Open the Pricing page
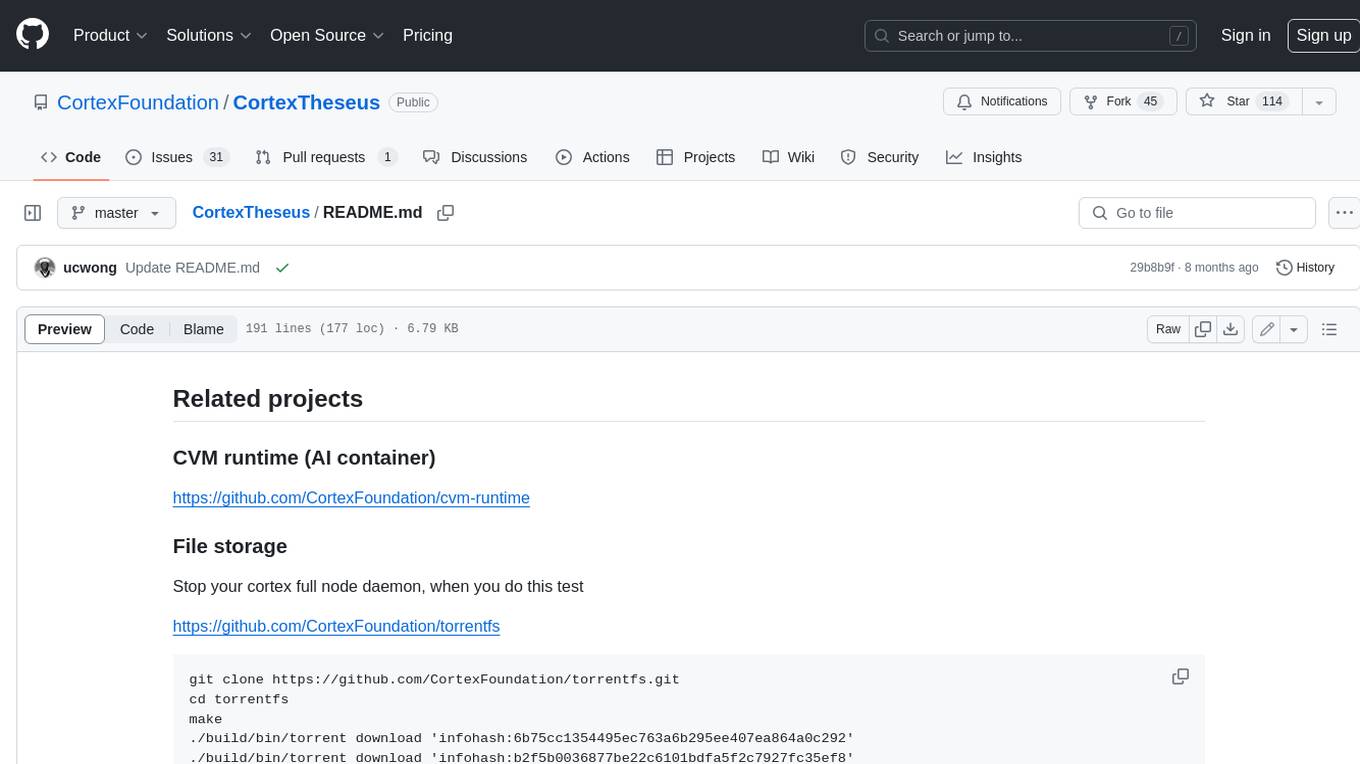This screenshot has height=764, width=1360. tap(427, 35)
